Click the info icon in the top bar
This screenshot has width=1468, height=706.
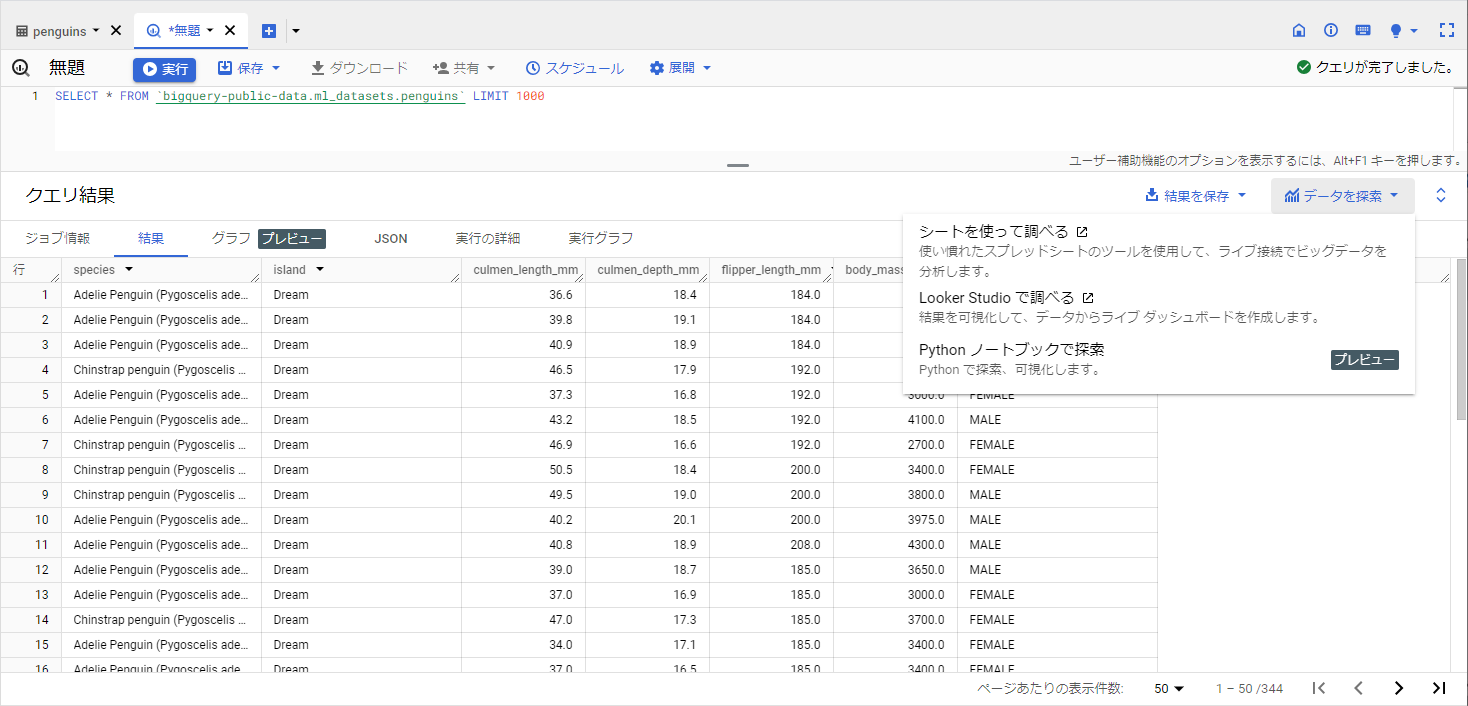coord(1330,30)
